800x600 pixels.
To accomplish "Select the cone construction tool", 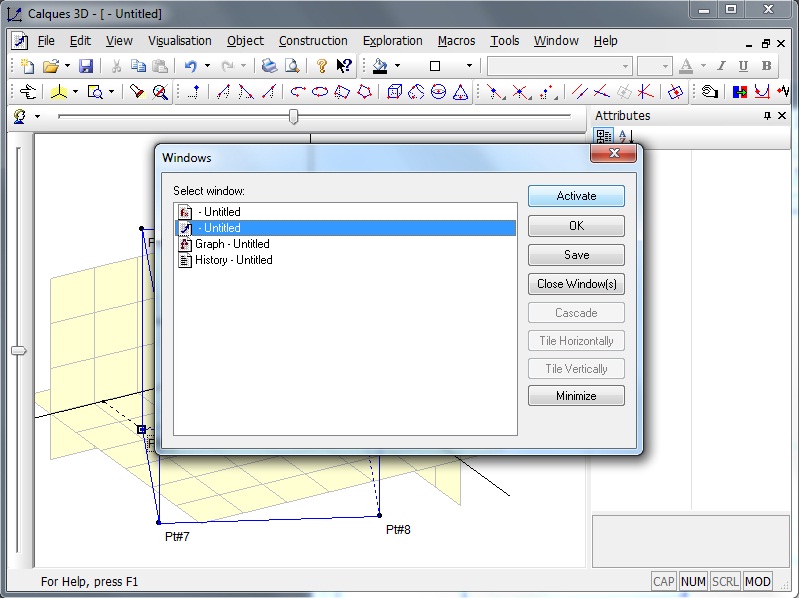I will [x=460, y=92].
